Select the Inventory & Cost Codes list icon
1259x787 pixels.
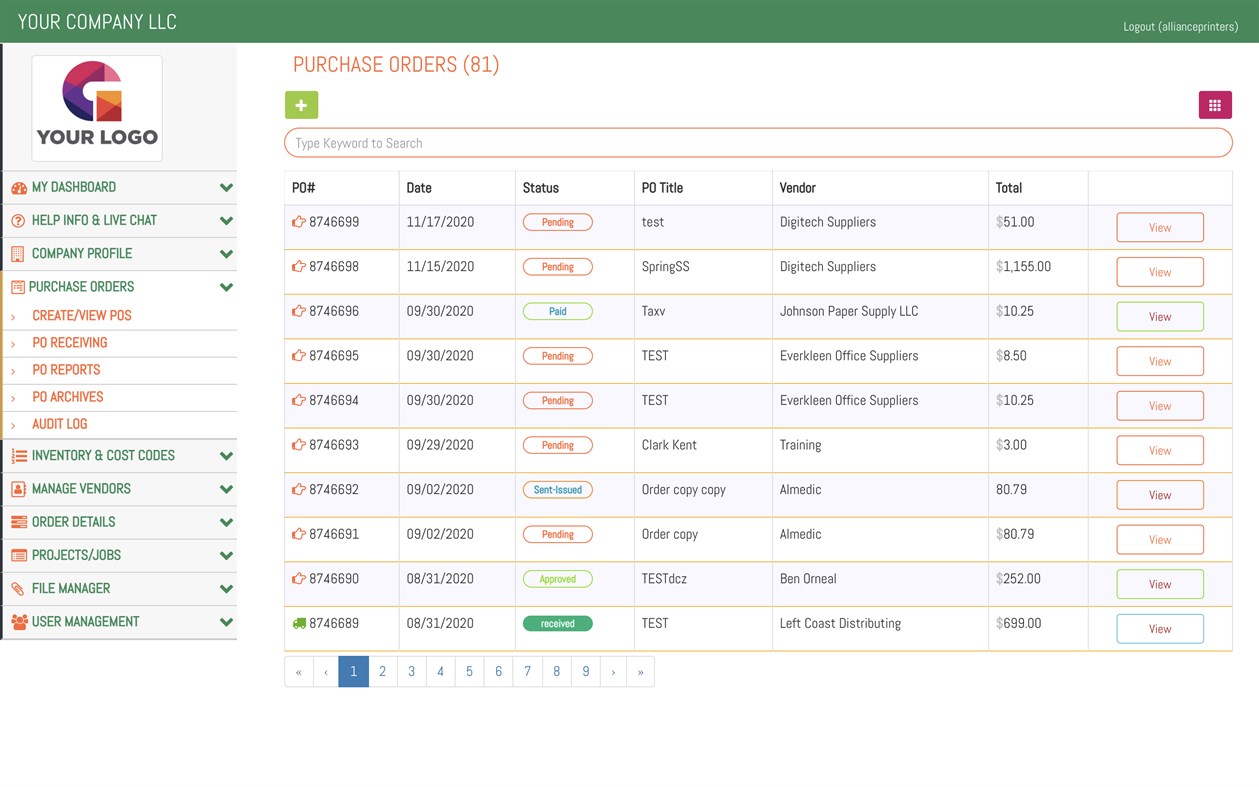pyautogui.click(x=18, y=455)
